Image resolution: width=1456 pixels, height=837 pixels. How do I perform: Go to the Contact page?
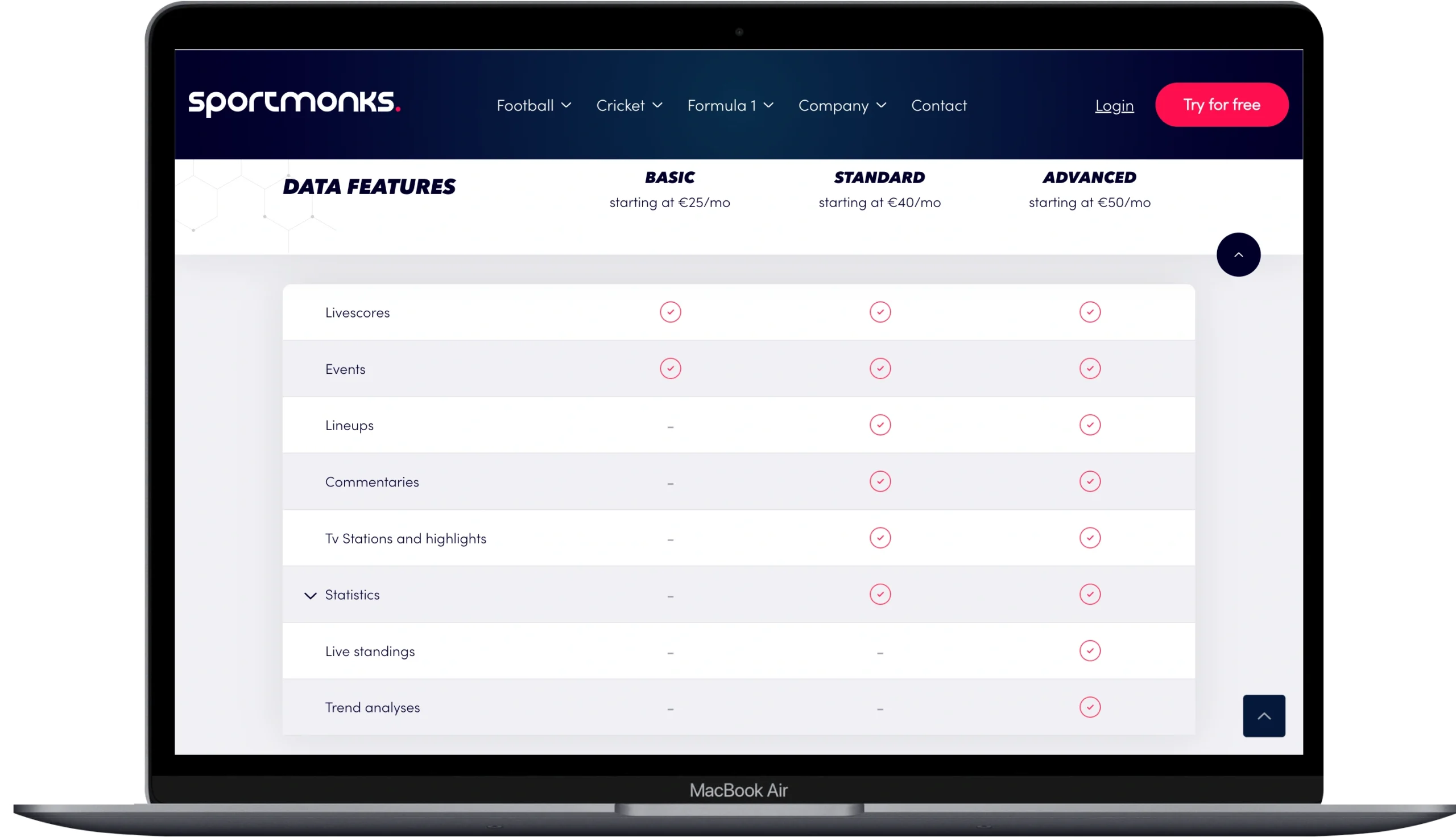[x=939, y=106]
